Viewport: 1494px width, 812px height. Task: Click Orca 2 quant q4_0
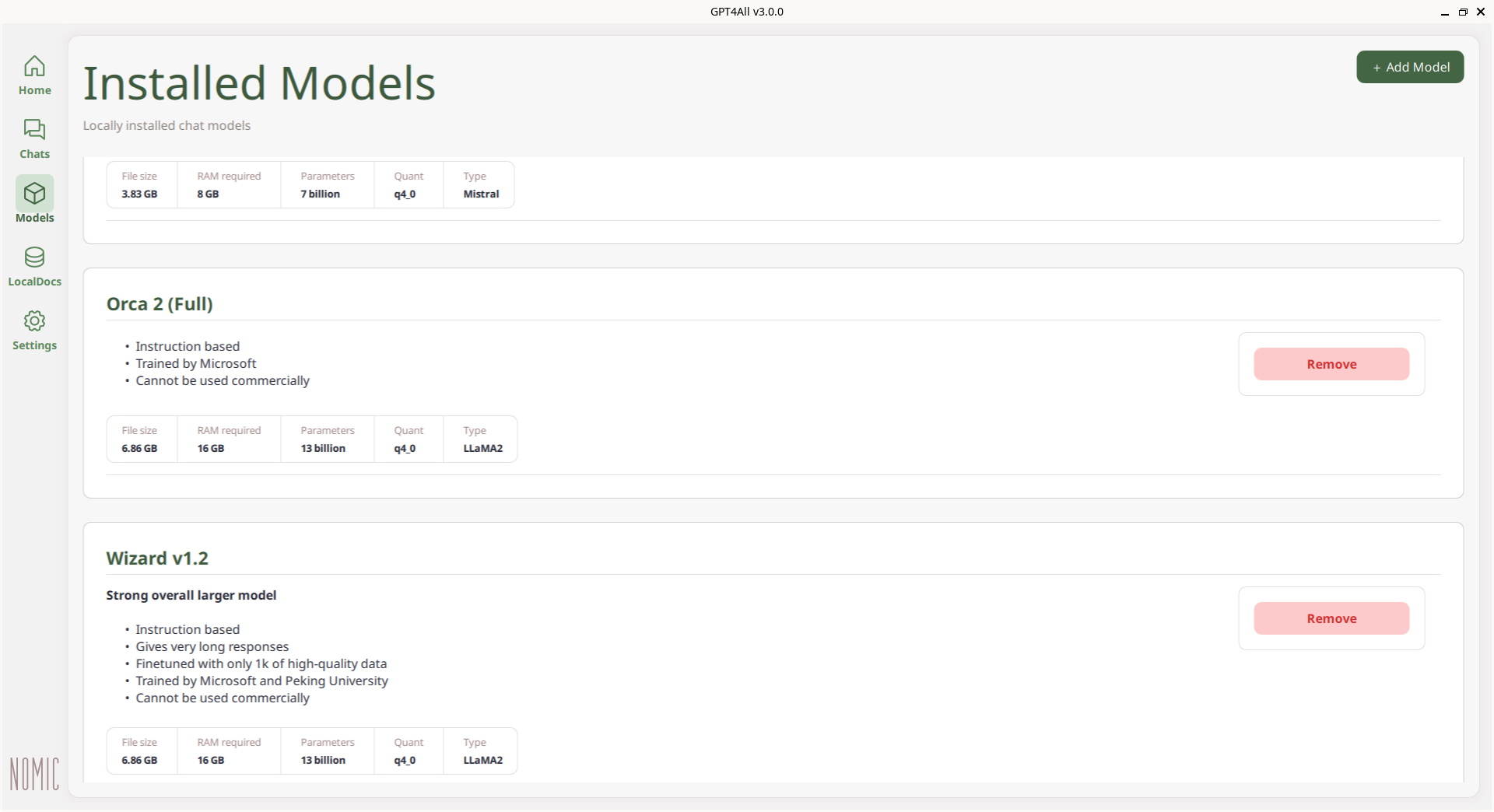405,448
